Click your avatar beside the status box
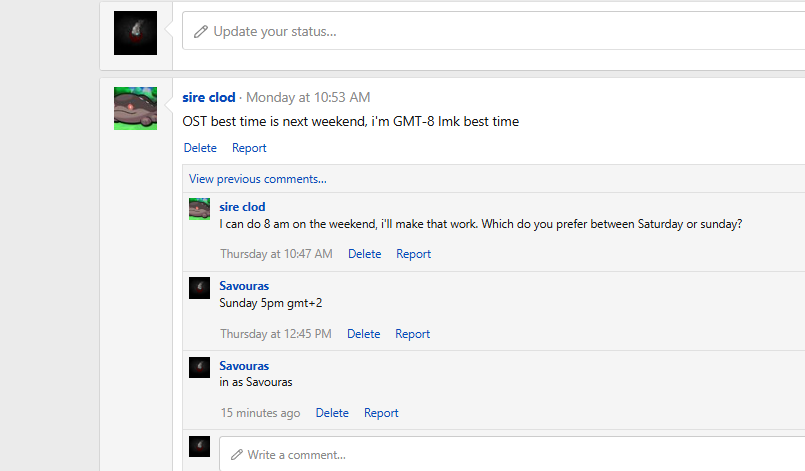This screenshot has height=471, width=805. coord(135,32)
